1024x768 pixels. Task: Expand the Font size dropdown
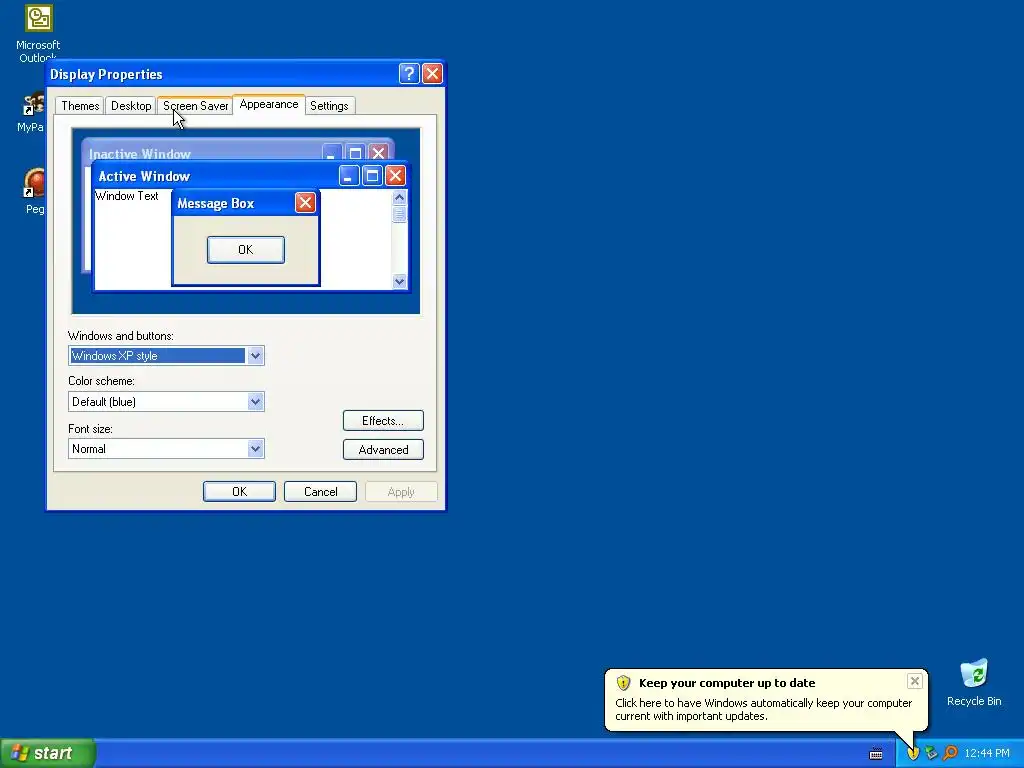tap(255, 449)
